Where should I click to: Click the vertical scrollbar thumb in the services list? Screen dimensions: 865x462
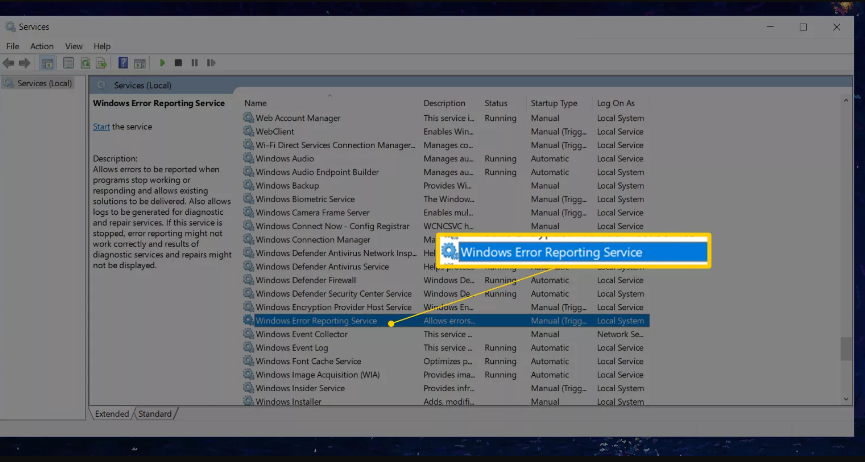[x=846, y=349]
